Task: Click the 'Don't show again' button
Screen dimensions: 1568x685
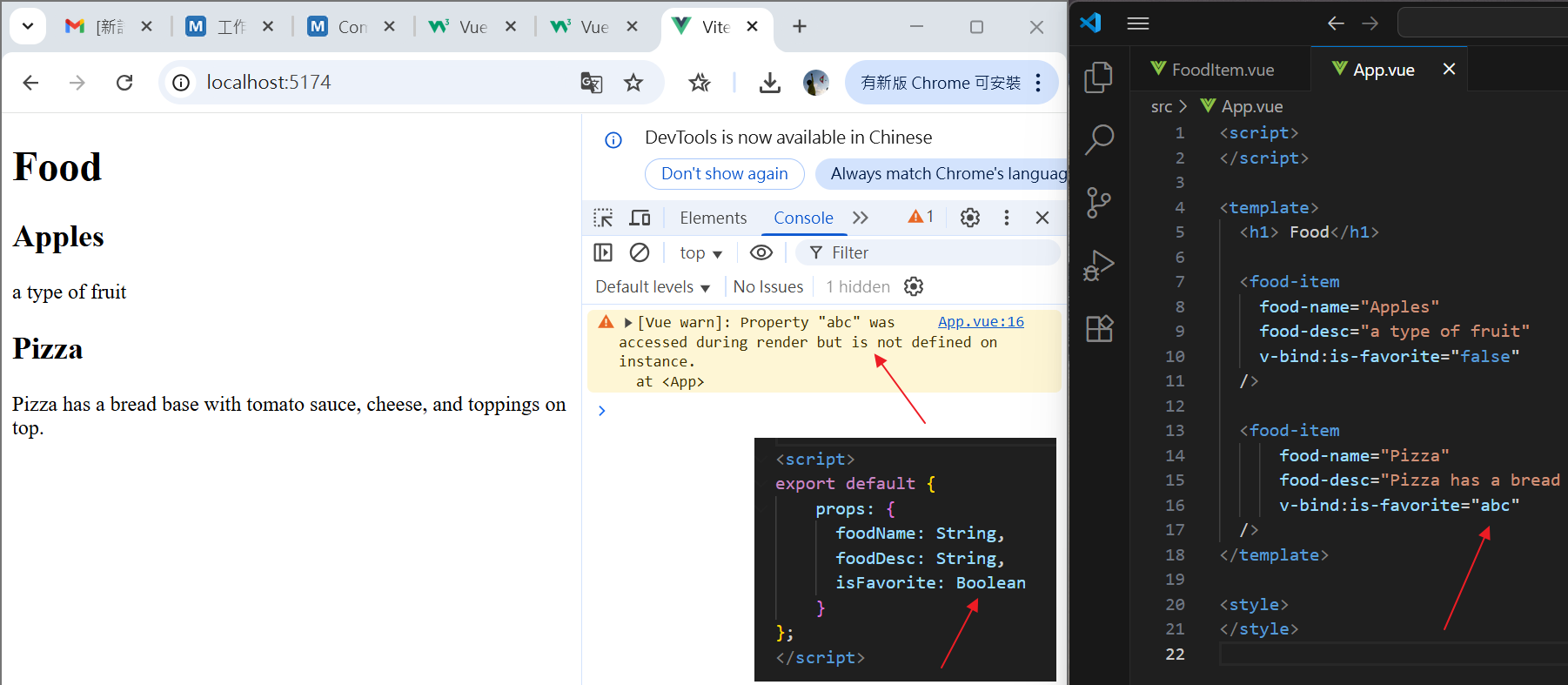Action: tap(724, 173)
